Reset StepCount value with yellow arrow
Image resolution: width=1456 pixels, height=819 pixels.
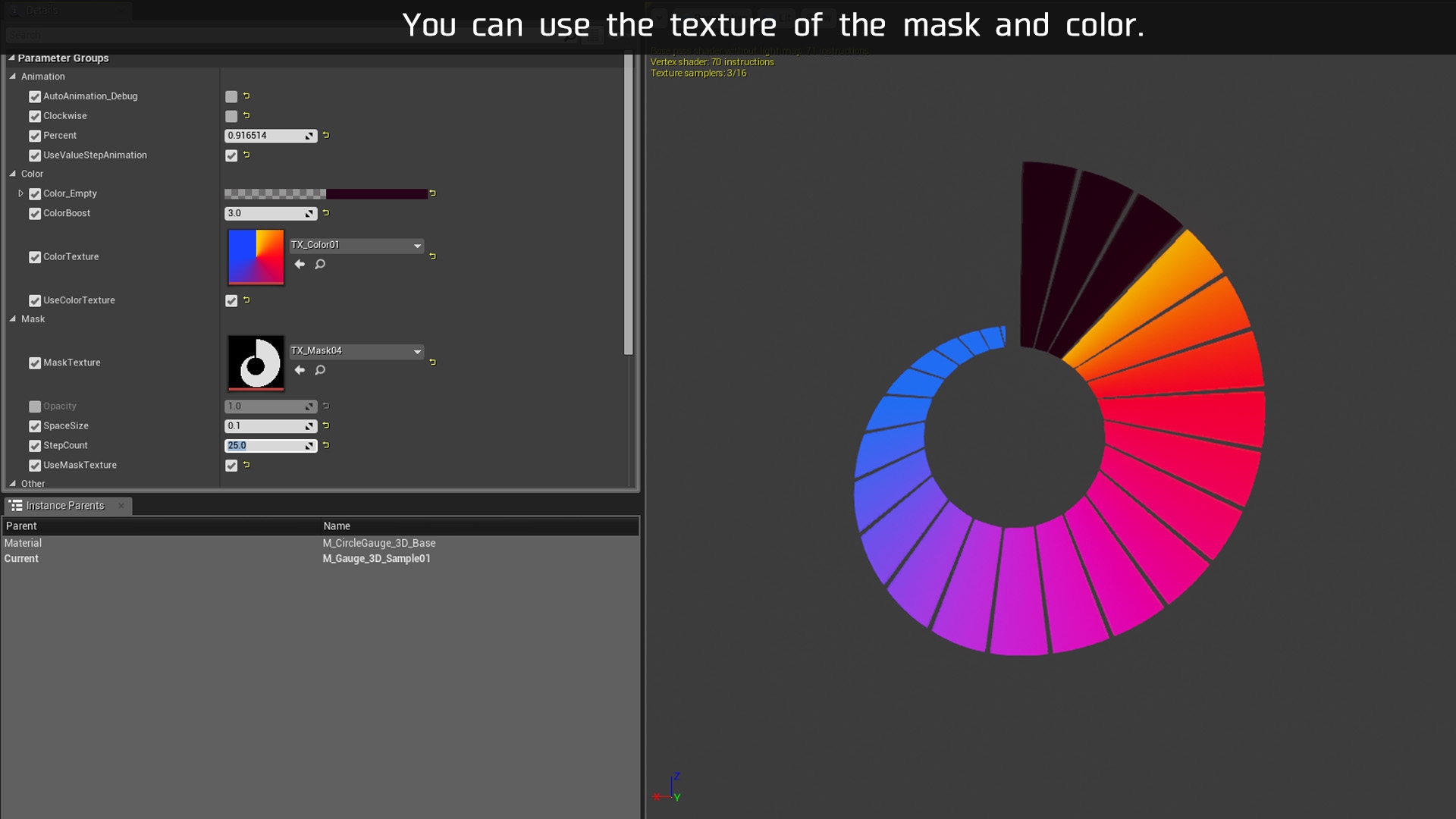[326, 446]
